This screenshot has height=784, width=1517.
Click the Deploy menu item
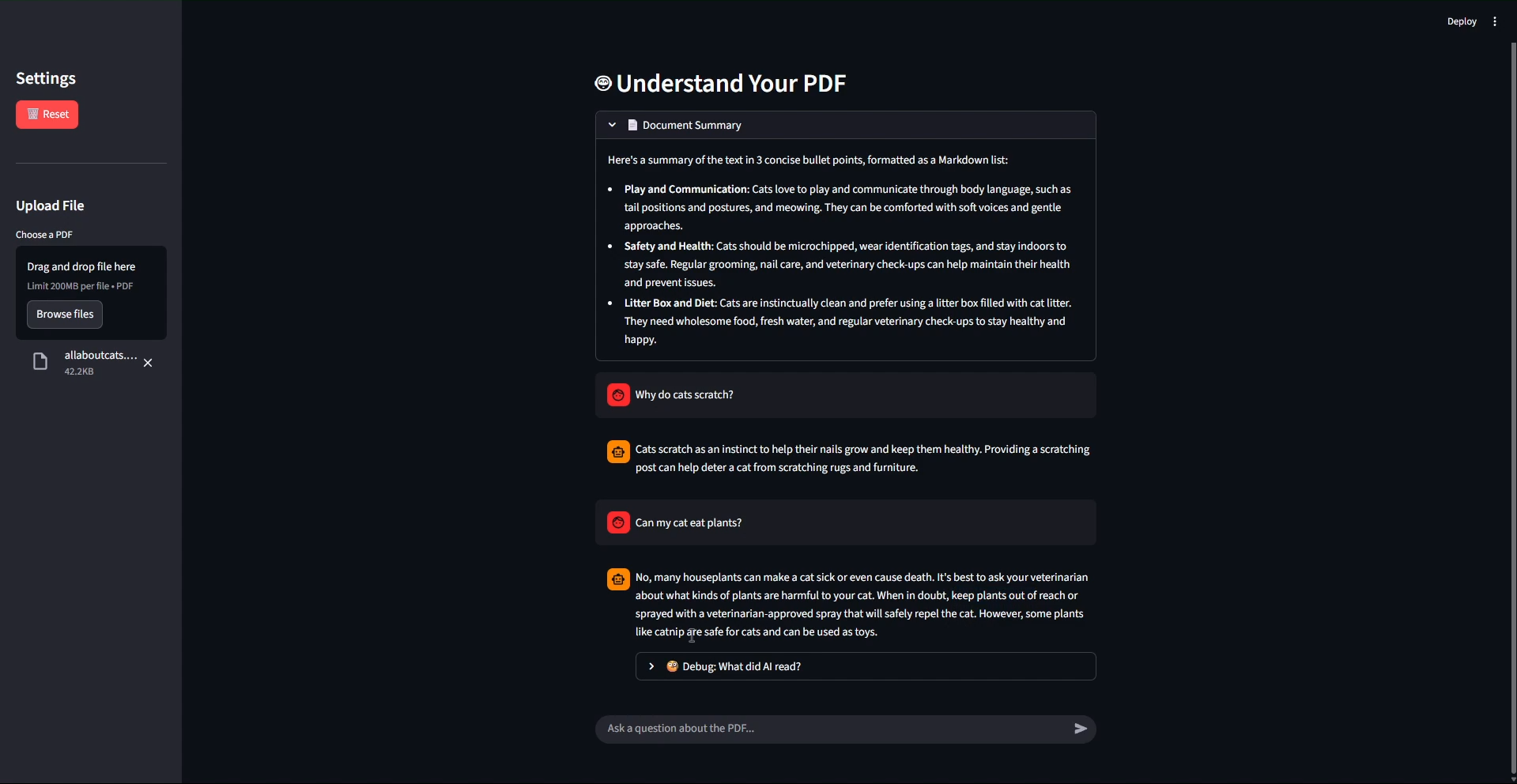point(1461,21)
